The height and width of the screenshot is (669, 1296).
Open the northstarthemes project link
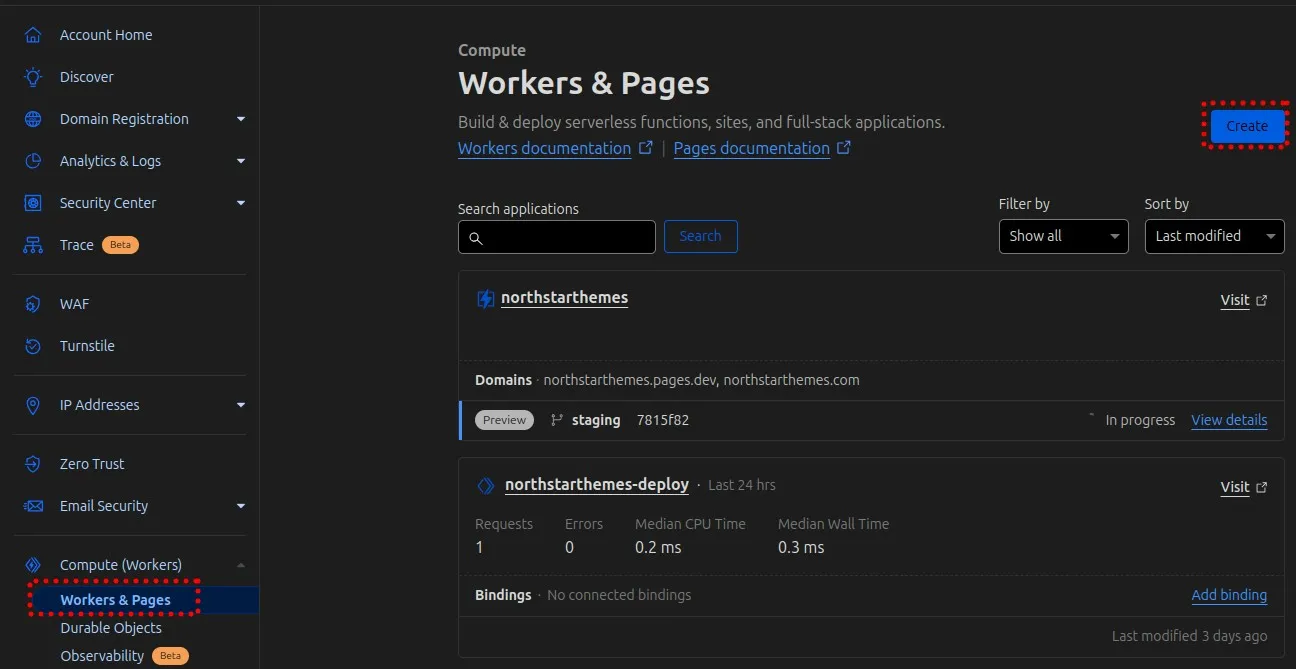click(564, 298)
